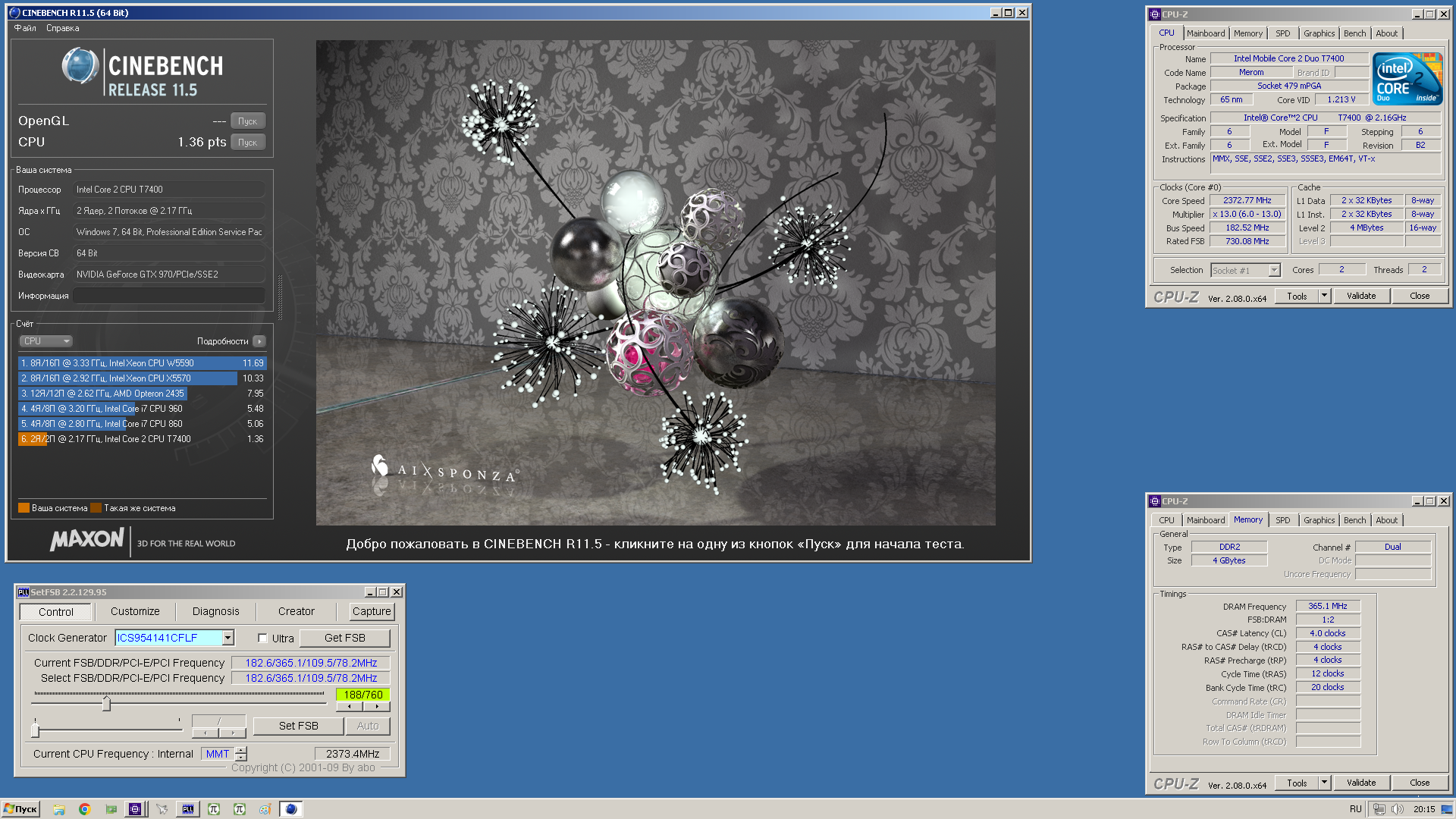The image size is (1456, 819).
Task: Click the Set FSB button
Action: (x=298, y=726)
